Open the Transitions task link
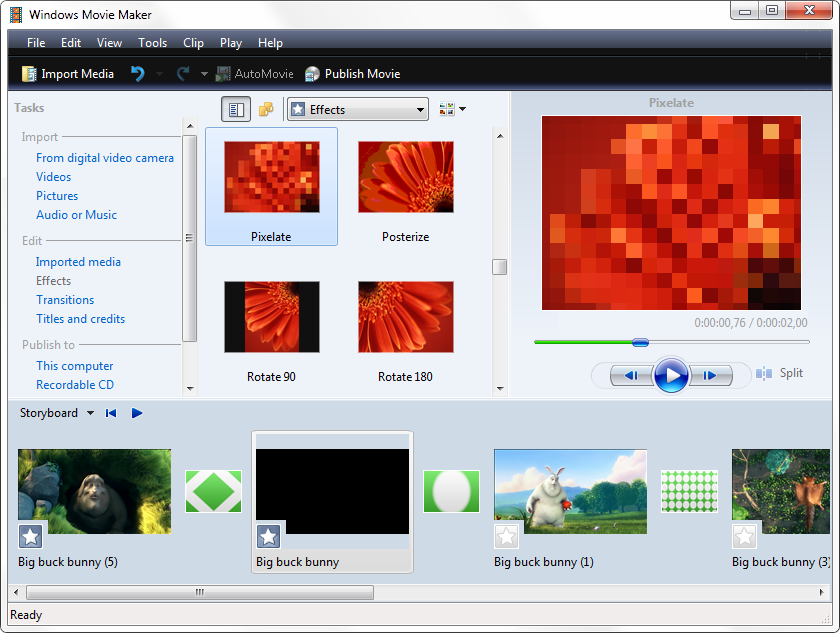The height and width of the screenshot is (633, 840). tap(65, 300)
